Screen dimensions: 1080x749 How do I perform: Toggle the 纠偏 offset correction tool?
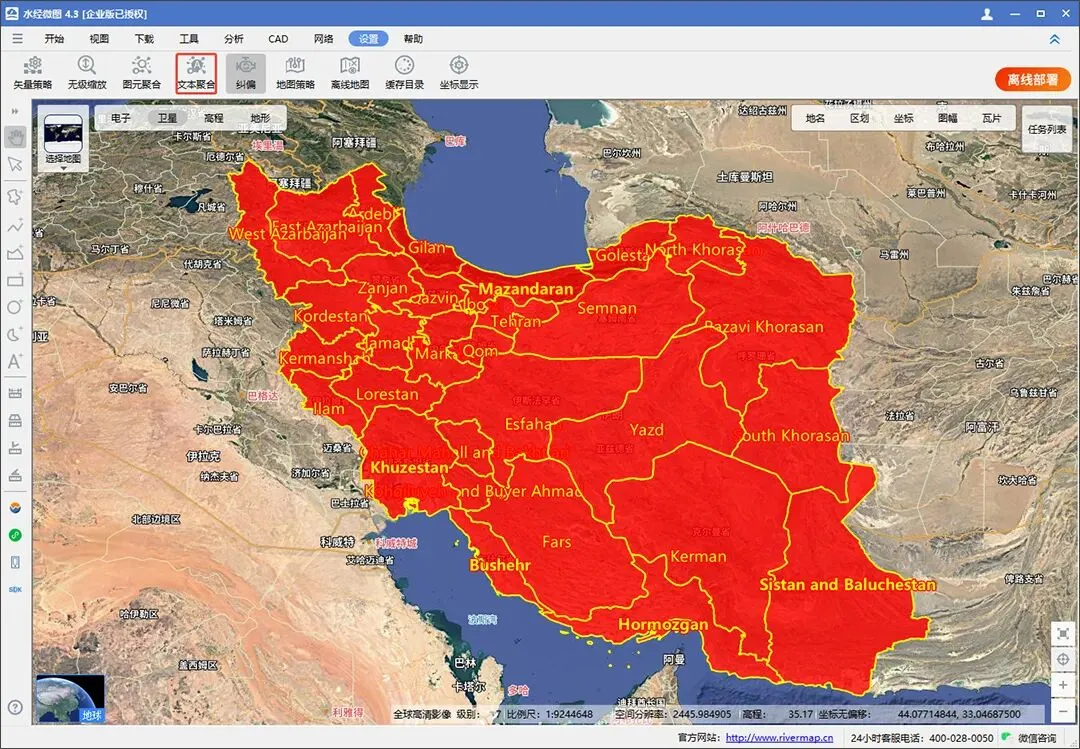tap(246, 73)
